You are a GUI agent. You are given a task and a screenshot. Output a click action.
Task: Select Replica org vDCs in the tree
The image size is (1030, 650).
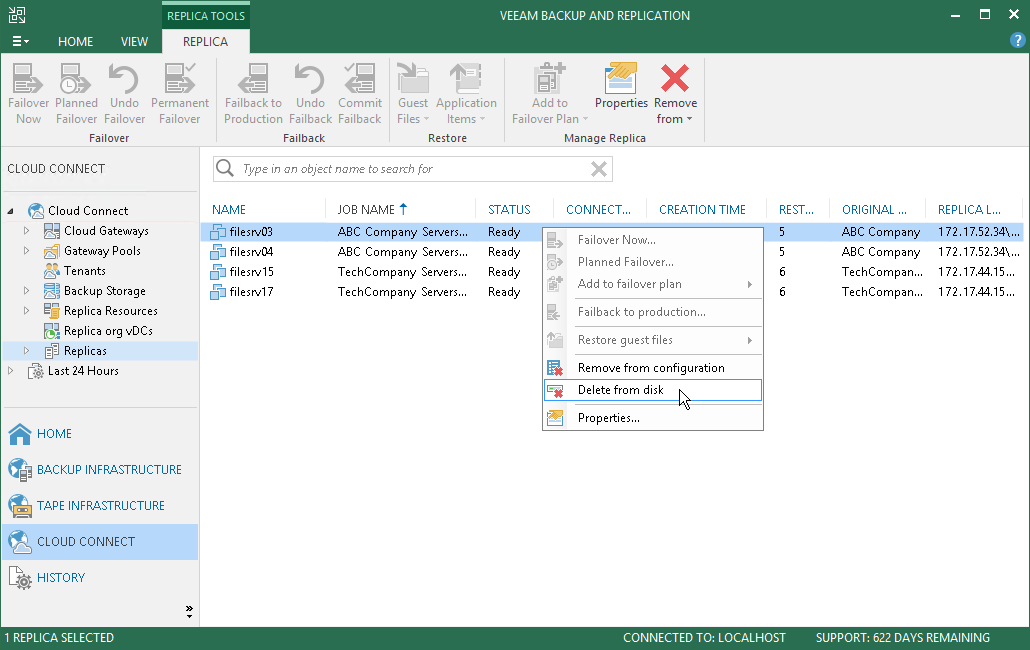point(108,331)
